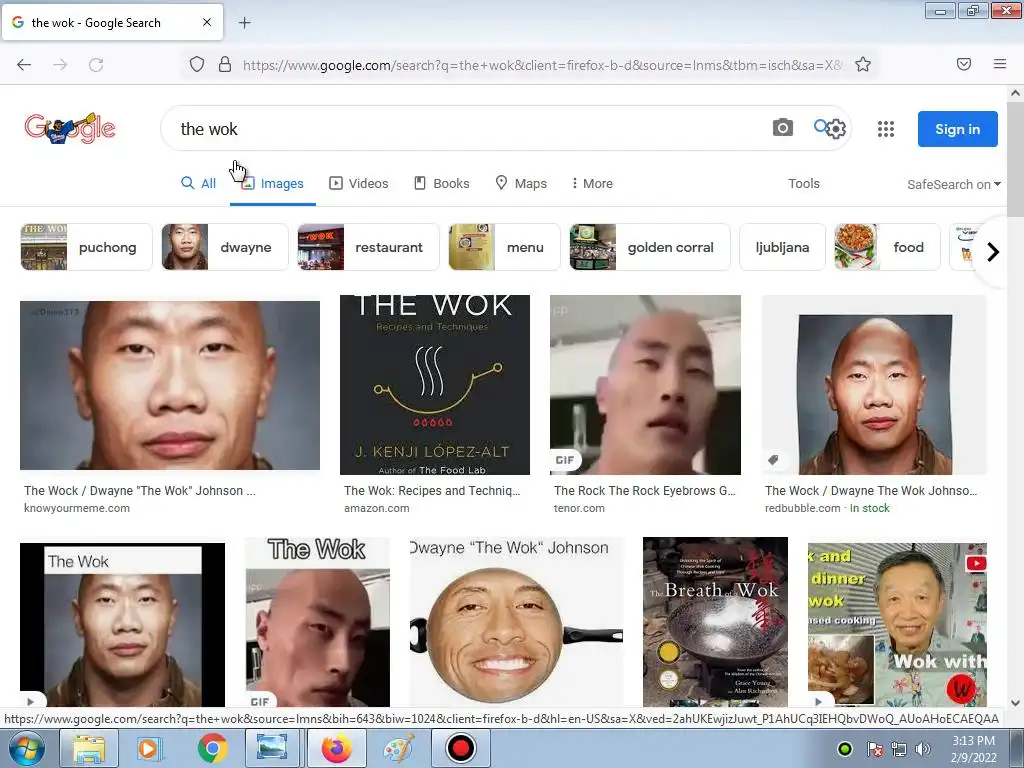Image resolution: width=1024 pixels, height=768 pixels.
Task: Click the knowyourmeme.com source text
Action: coord(77,508)
